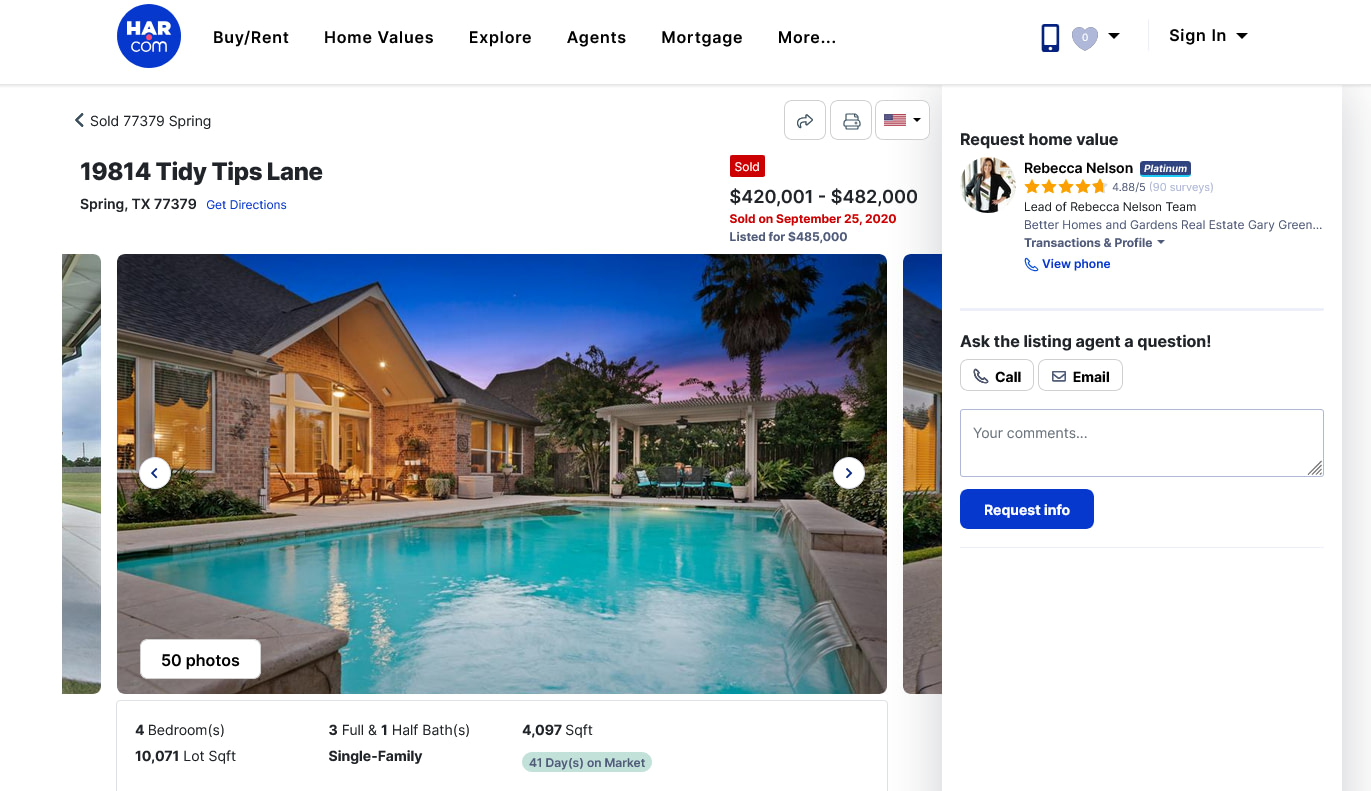Click the favorites heart icon
This screenshot has height=791, width=1371.
click(1085, 38)
